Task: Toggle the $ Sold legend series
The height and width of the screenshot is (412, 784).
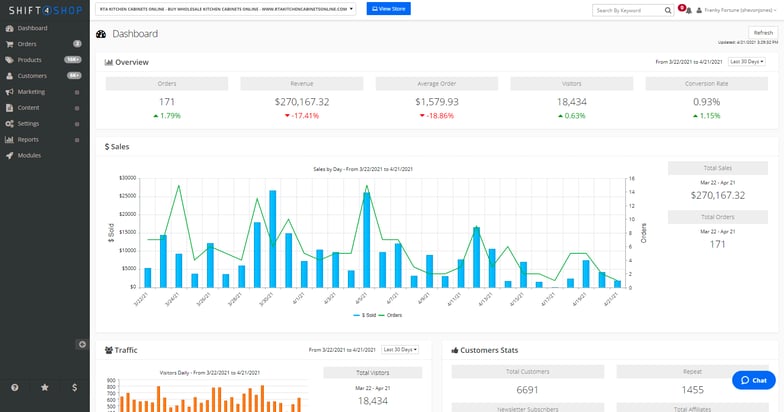Action: coord(364,316)
